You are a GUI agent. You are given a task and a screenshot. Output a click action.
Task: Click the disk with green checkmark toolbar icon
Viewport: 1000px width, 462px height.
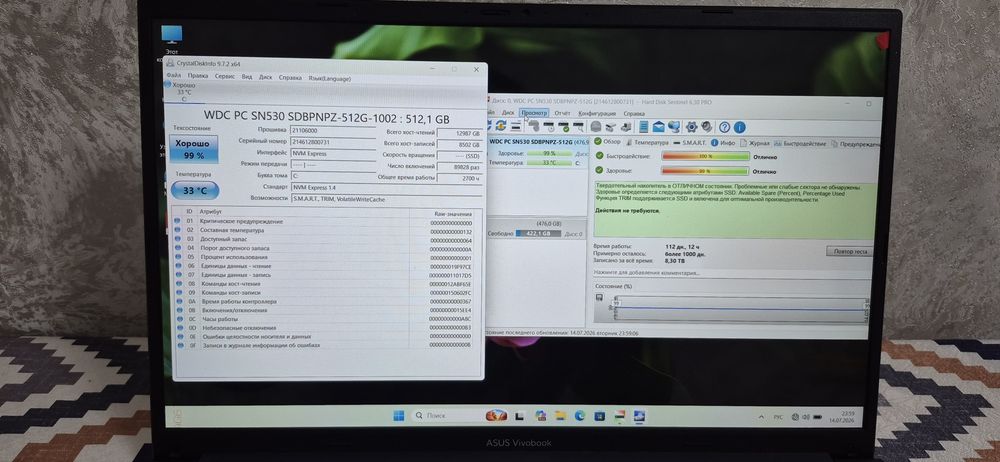pos(566,126)
